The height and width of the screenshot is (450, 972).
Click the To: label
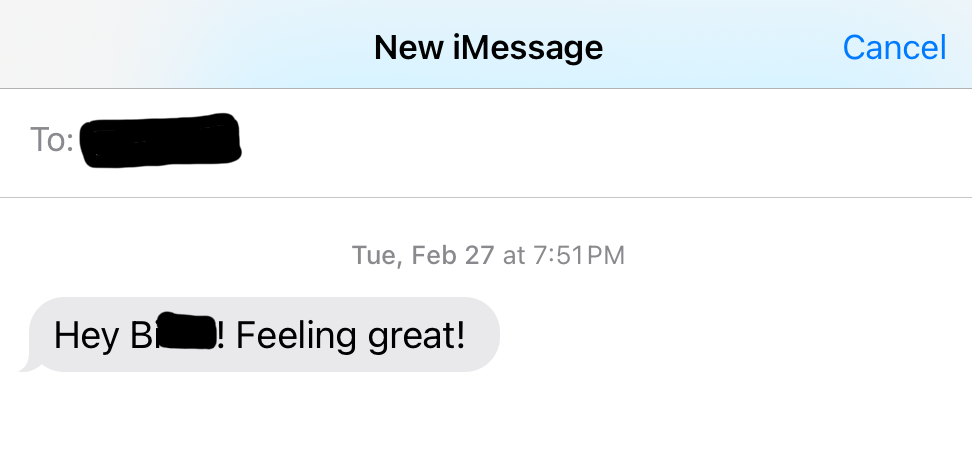[x=52, y=141]
